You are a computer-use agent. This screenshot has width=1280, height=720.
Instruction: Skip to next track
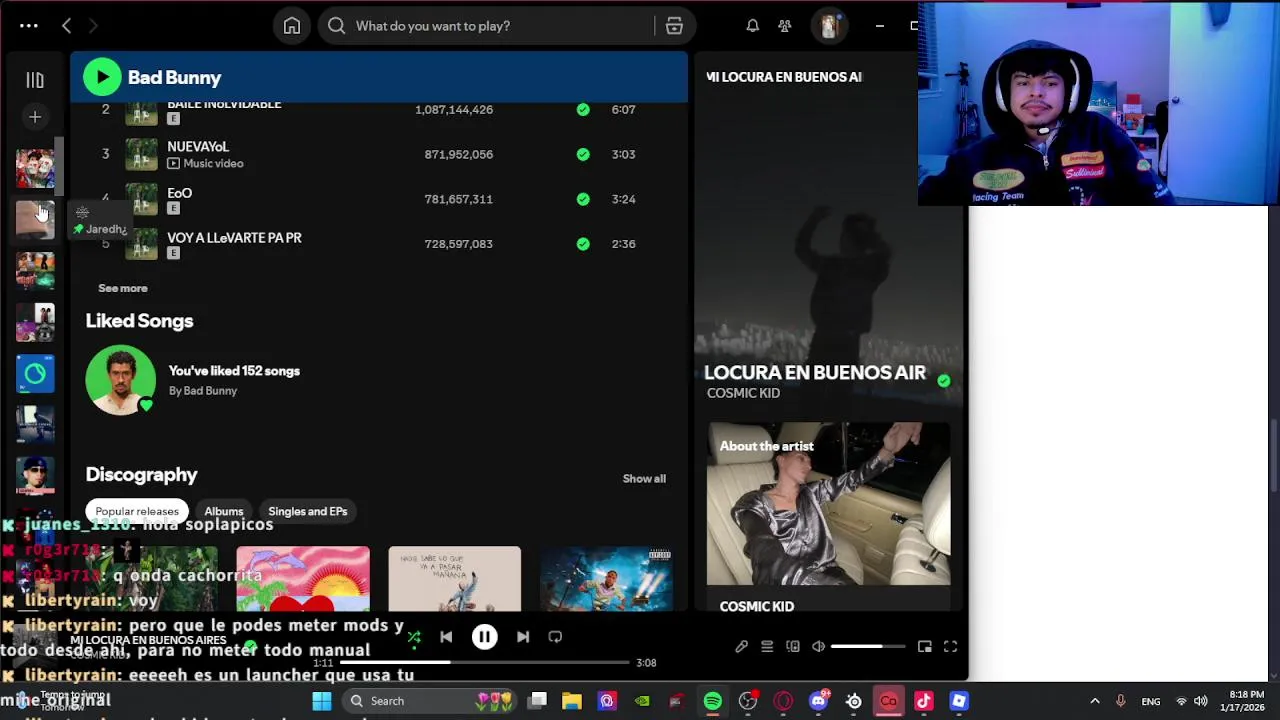[x=523, y=637]
